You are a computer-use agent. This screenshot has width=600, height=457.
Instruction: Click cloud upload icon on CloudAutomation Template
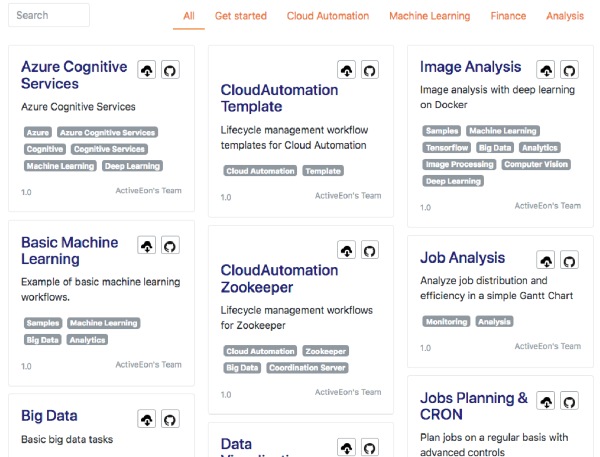pos(346,70)
